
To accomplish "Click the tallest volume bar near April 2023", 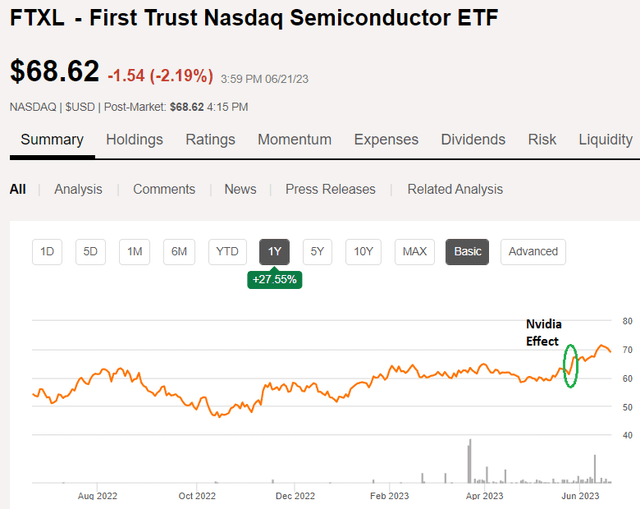I will [x=469, y=461].
